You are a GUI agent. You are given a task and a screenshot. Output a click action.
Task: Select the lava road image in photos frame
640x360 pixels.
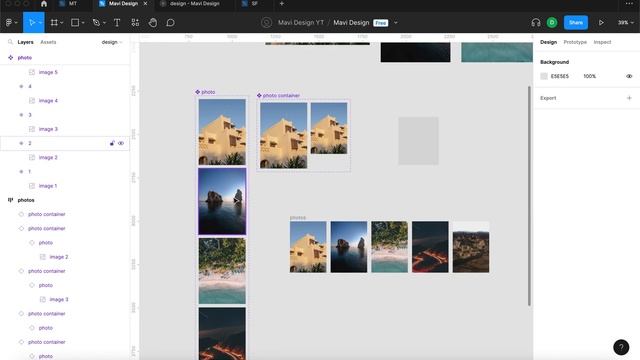click(430, 247)
